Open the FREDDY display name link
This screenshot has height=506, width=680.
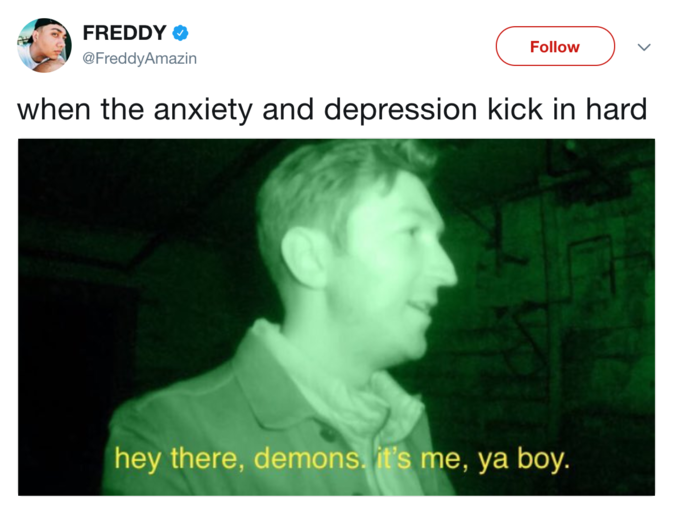click(124, 33)
